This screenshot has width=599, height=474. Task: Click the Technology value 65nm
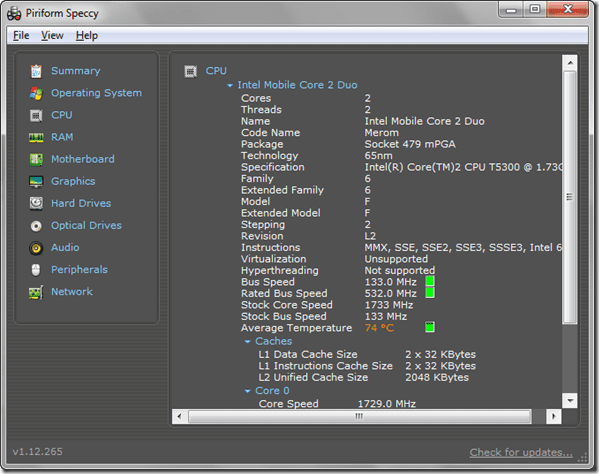pyautogui.click(x=378, y=156)
